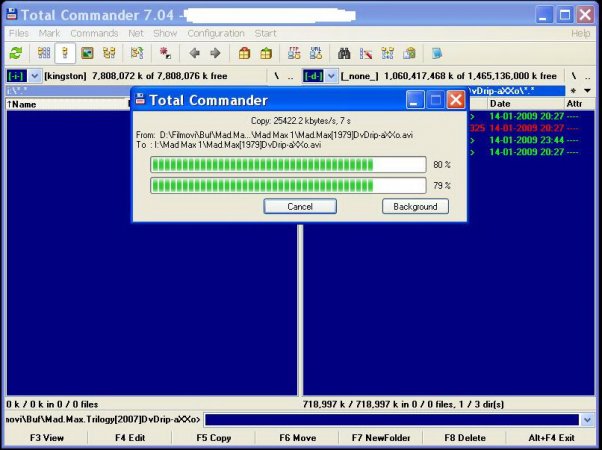Open the FTP connect icon
602x450 pixels.
click(x=294, y=53)
